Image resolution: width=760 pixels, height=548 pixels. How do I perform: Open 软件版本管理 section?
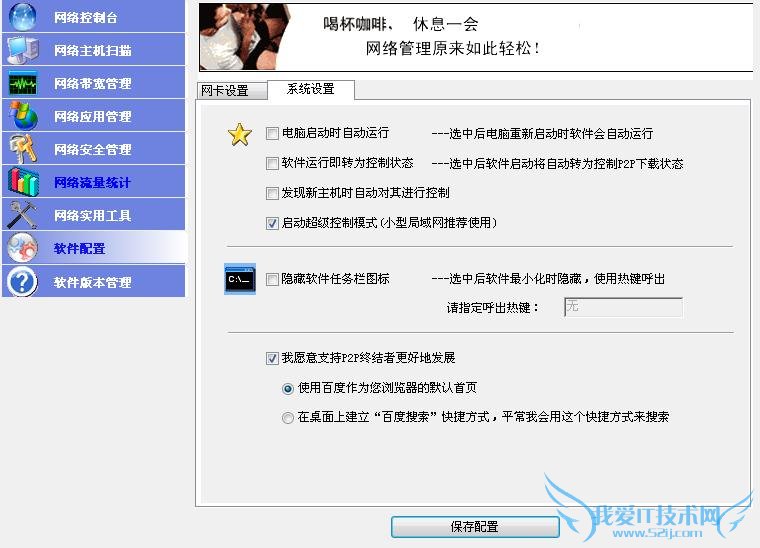click(x=94, y=282)
